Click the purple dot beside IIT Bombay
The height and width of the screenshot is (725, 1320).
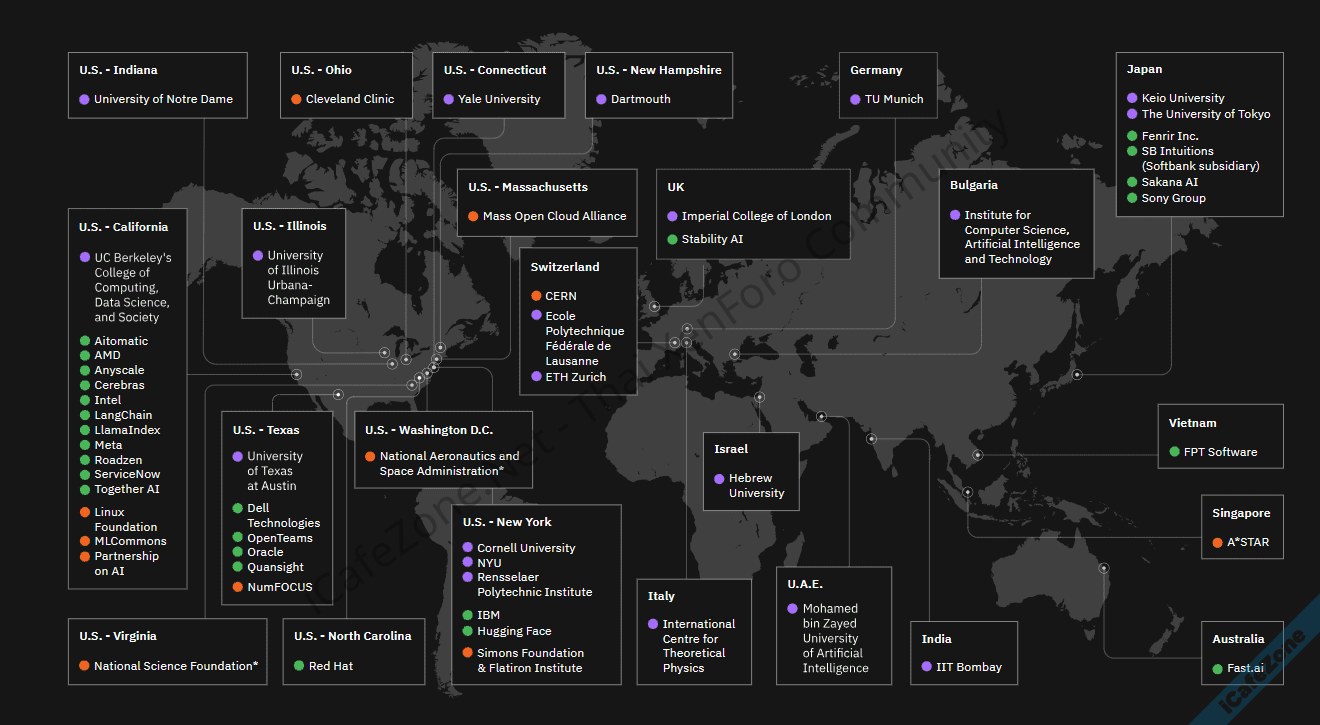927,667
